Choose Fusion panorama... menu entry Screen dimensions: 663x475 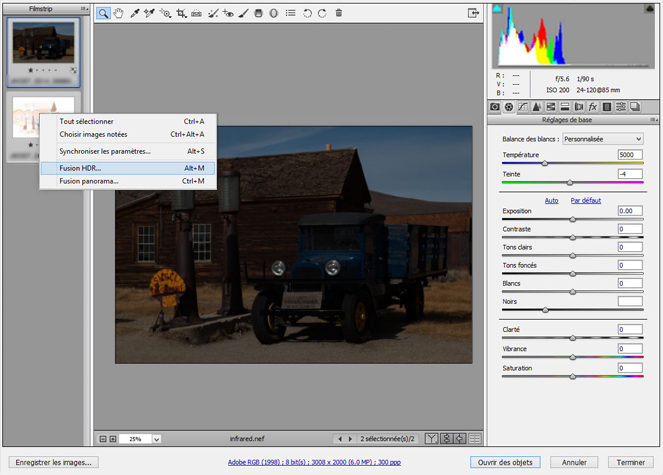[88, 181]
